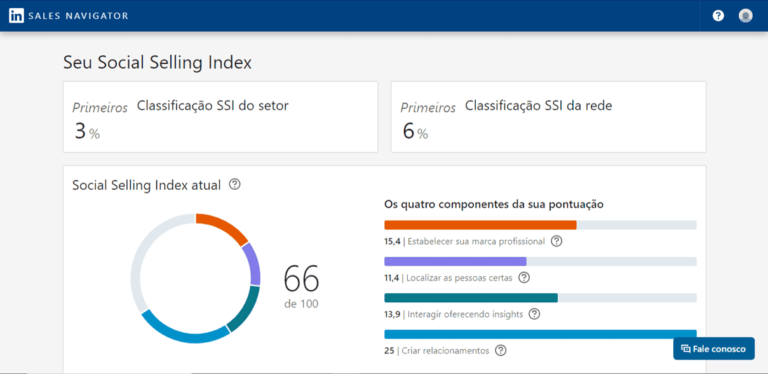Image resolution: width=768 pixels, height=374 pixels.
Task: Click help icon for Interagir oferecendo insights
Action: pos(534,314)
